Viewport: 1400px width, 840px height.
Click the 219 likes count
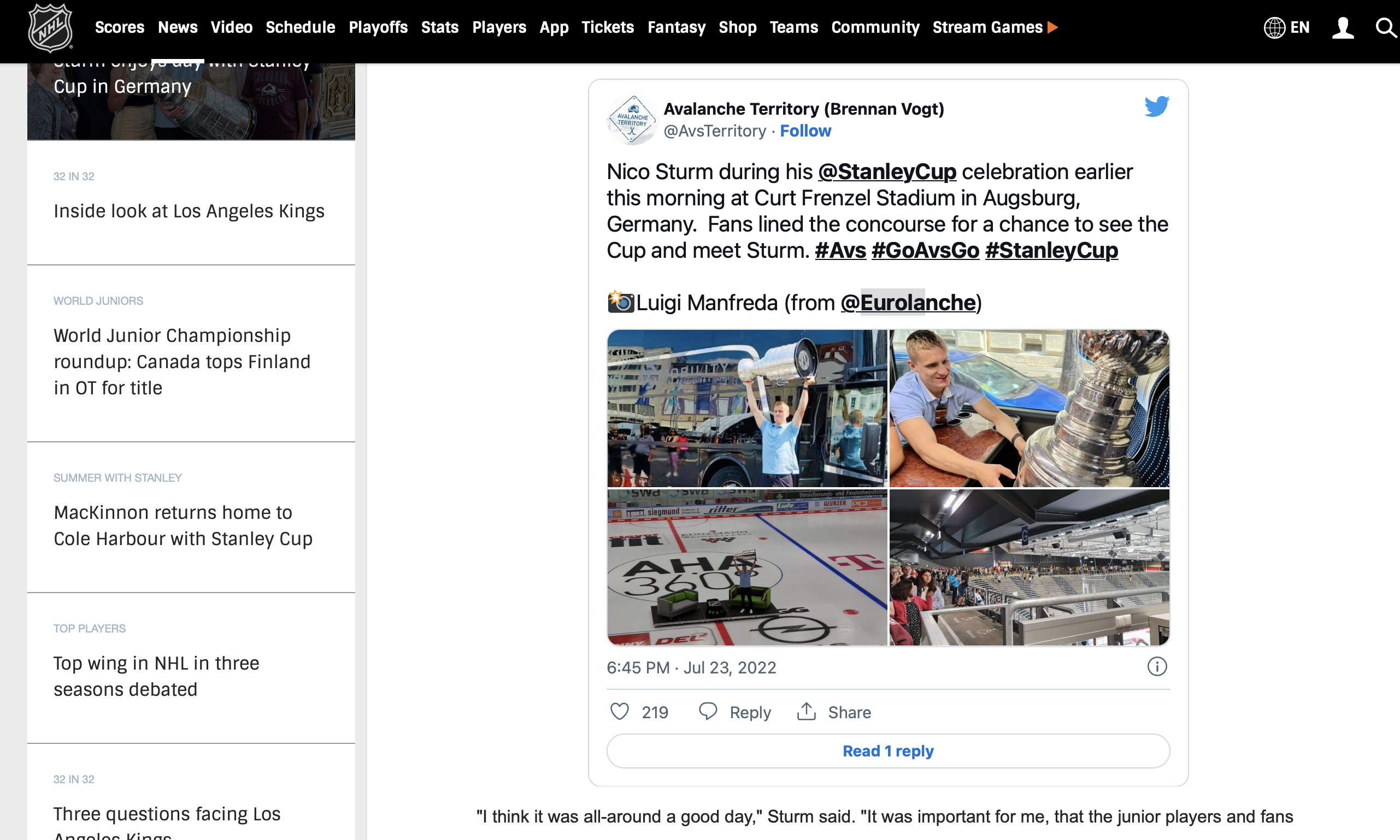[x=655, y=712]
